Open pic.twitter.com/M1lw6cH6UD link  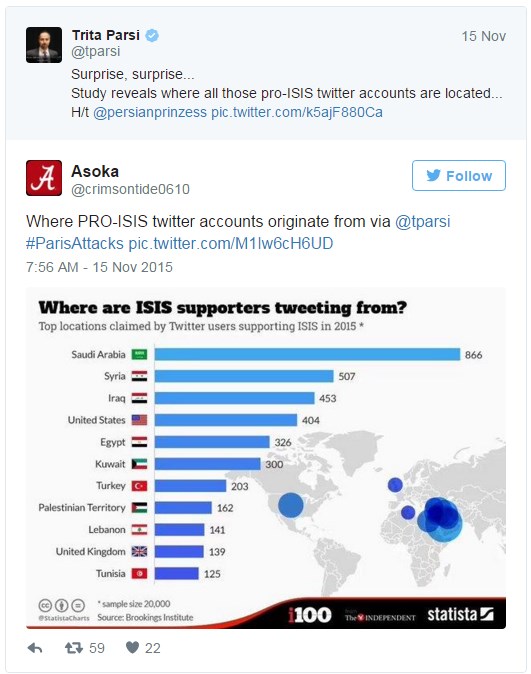pyautogui.click(x=231, y=244)
